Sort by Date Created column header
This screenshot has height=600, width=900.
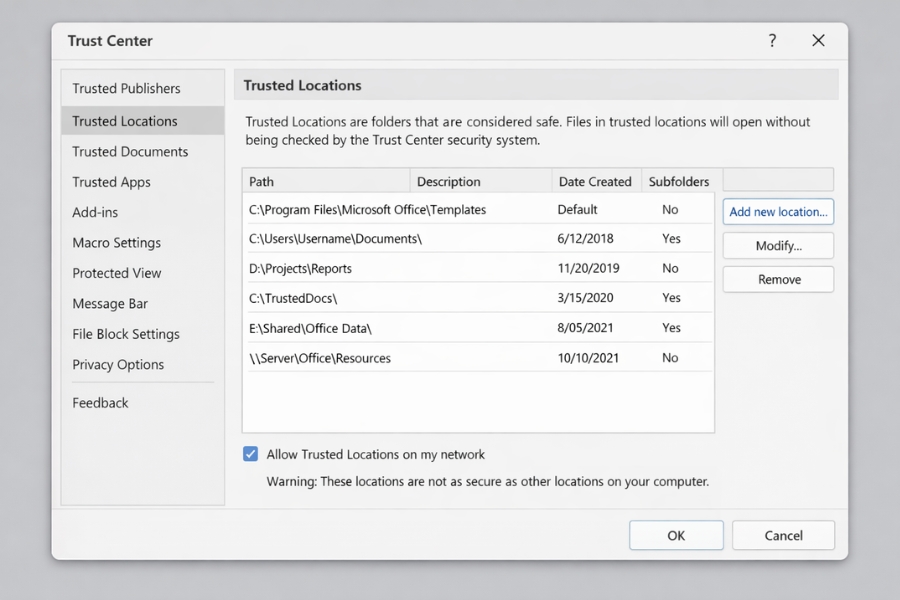coord(595,182)
